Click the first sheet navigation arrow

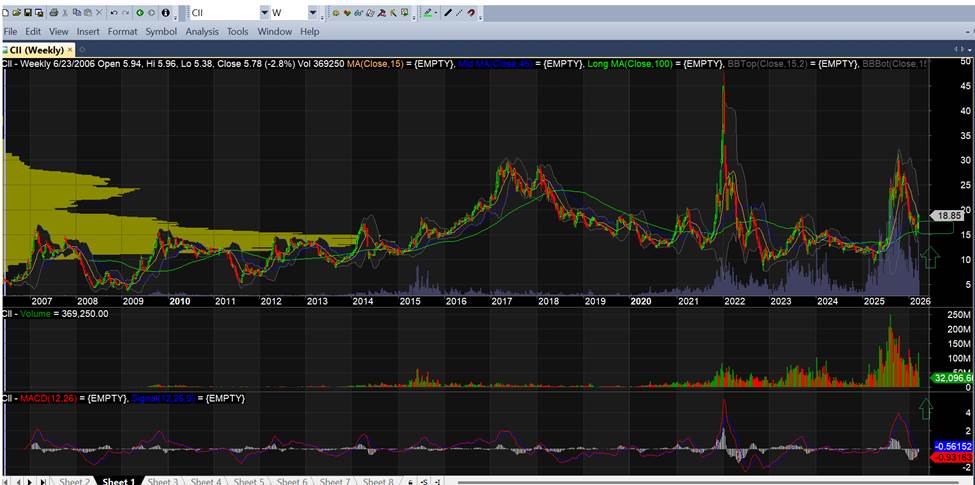[5, 481]
